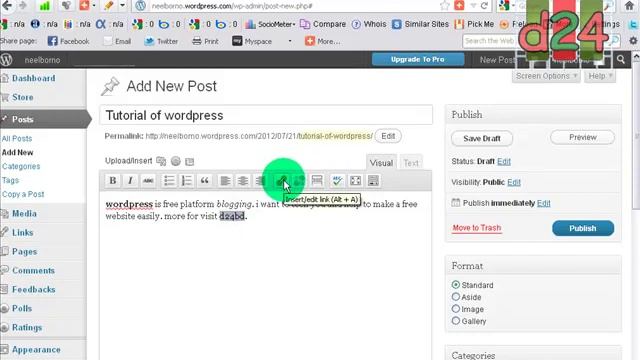The width and height of the screenshot is (640, 360).
Task: Click the post title field
Action: coord(266,115)
